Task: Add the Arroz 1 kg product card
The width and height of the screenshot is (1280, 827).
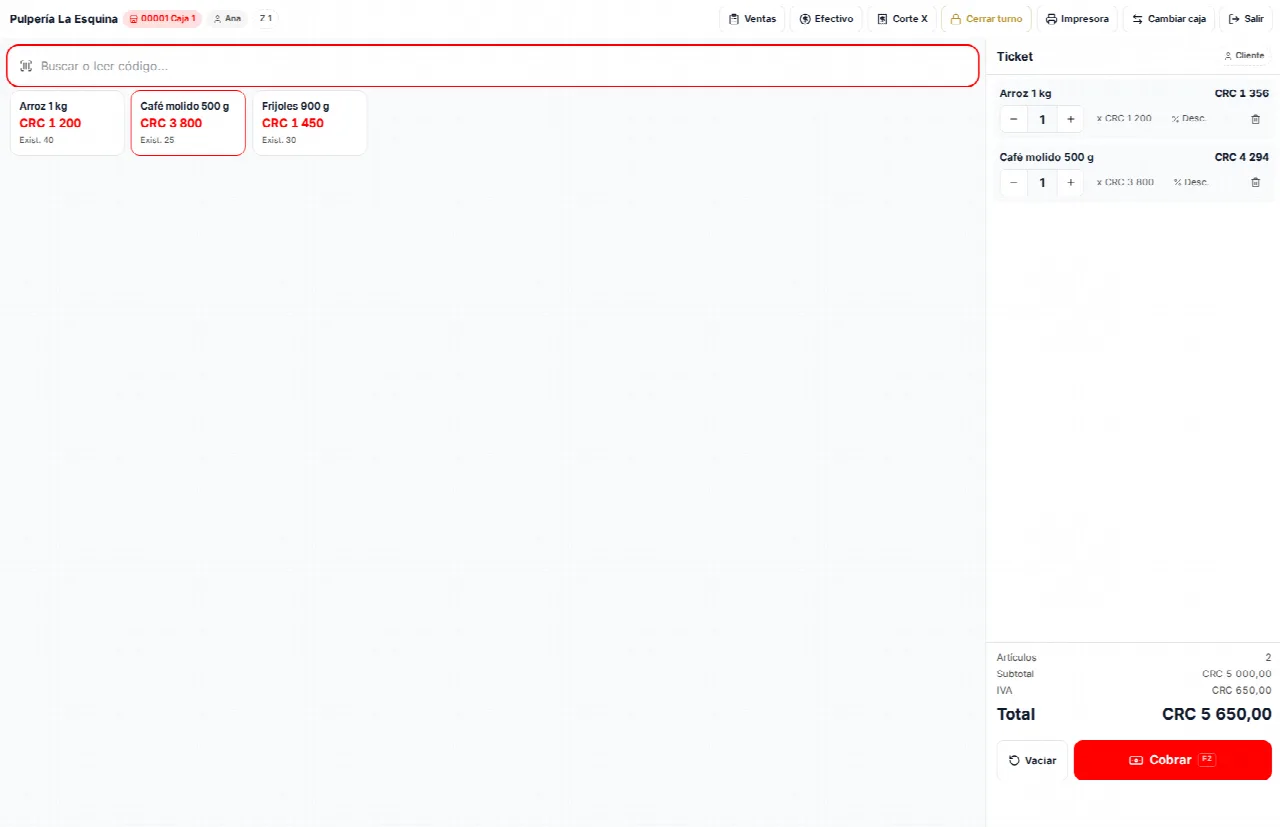Action: tap(67, 123)
